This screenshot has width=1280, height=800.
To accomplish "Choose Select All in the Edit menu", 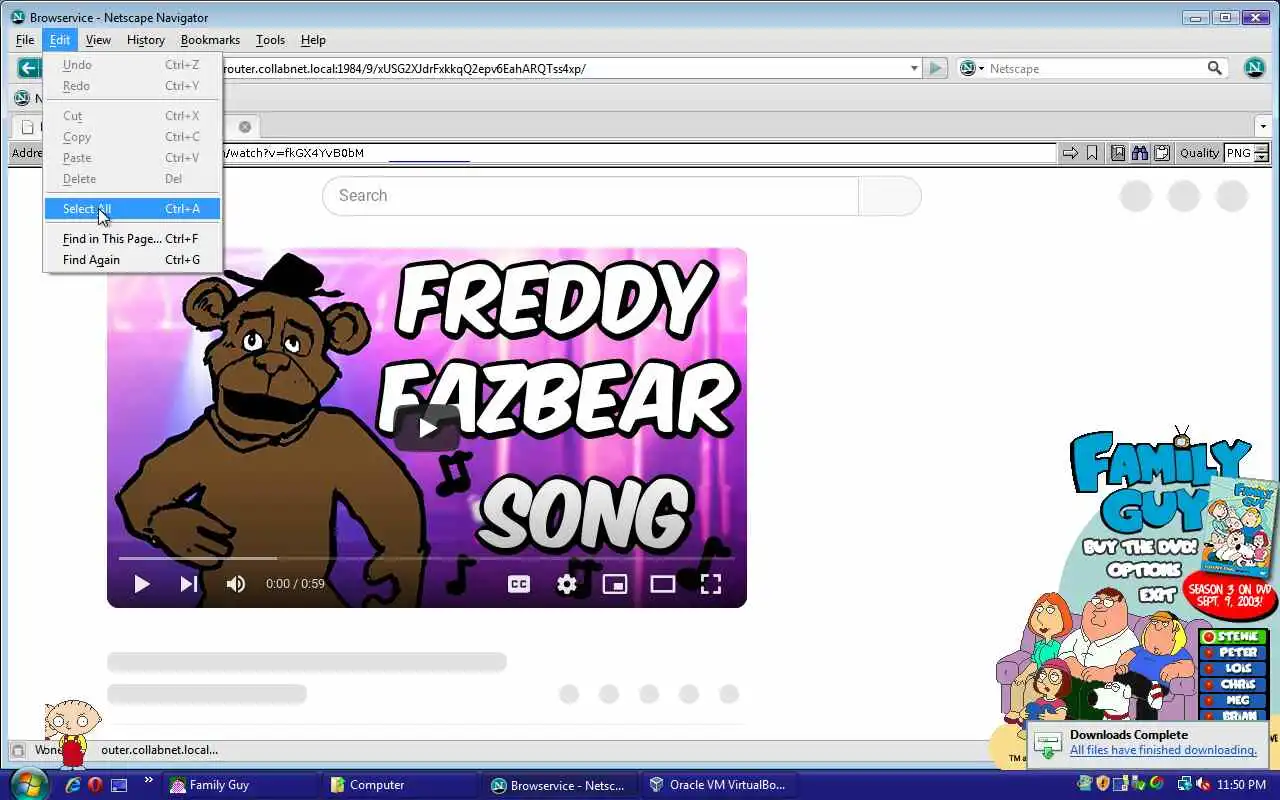I will point(132,209).
